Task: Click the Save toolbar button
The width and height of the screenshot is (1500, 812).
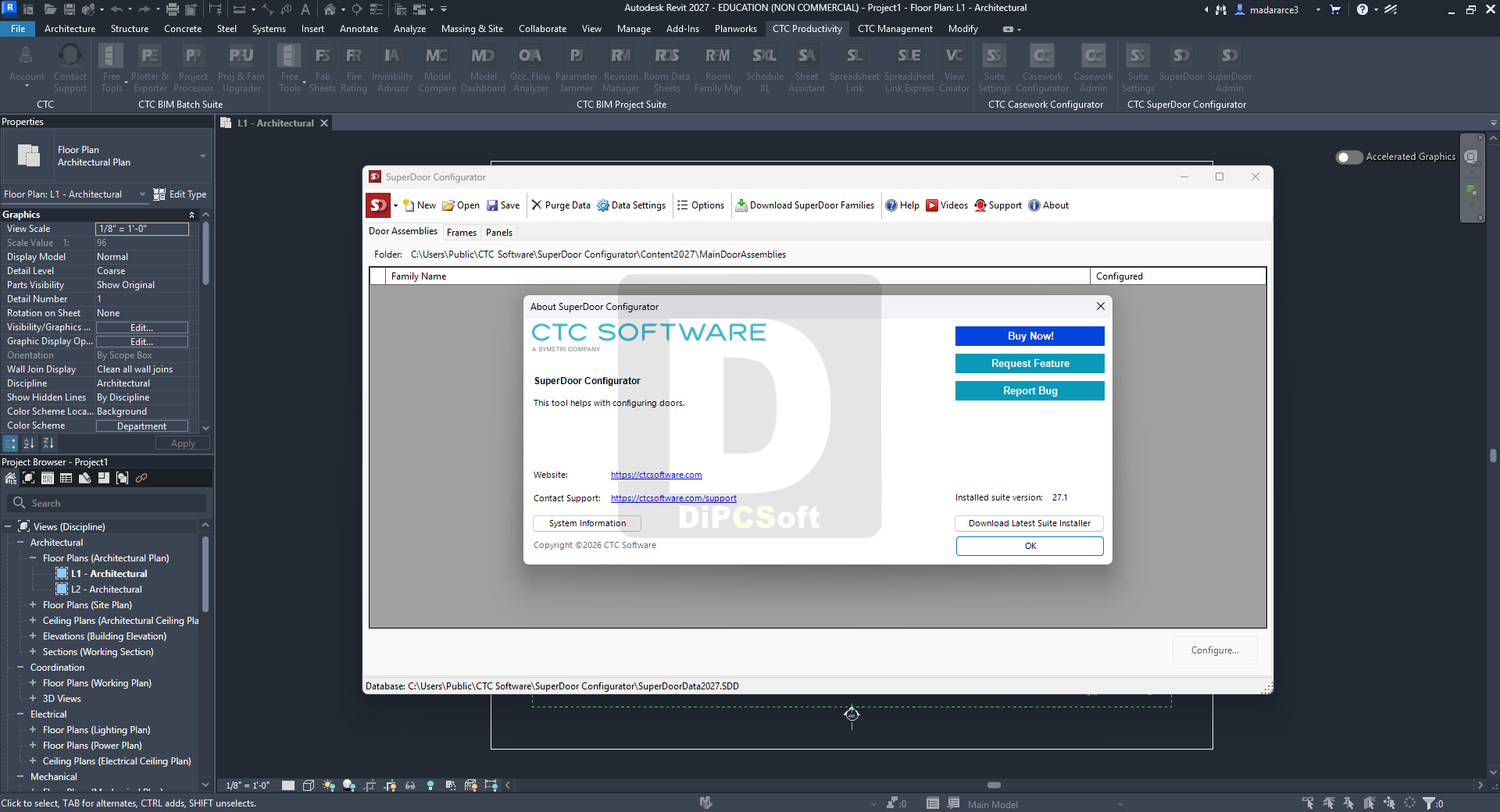Action: 503,205
